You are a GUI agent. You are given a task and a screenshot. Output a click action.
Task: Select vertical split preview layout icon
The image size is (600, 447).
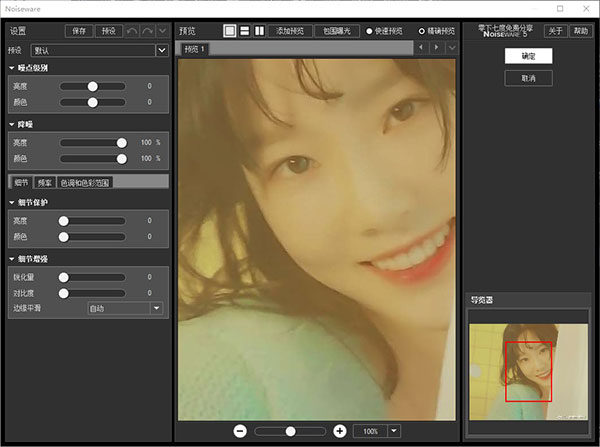[x=258, y=31]
